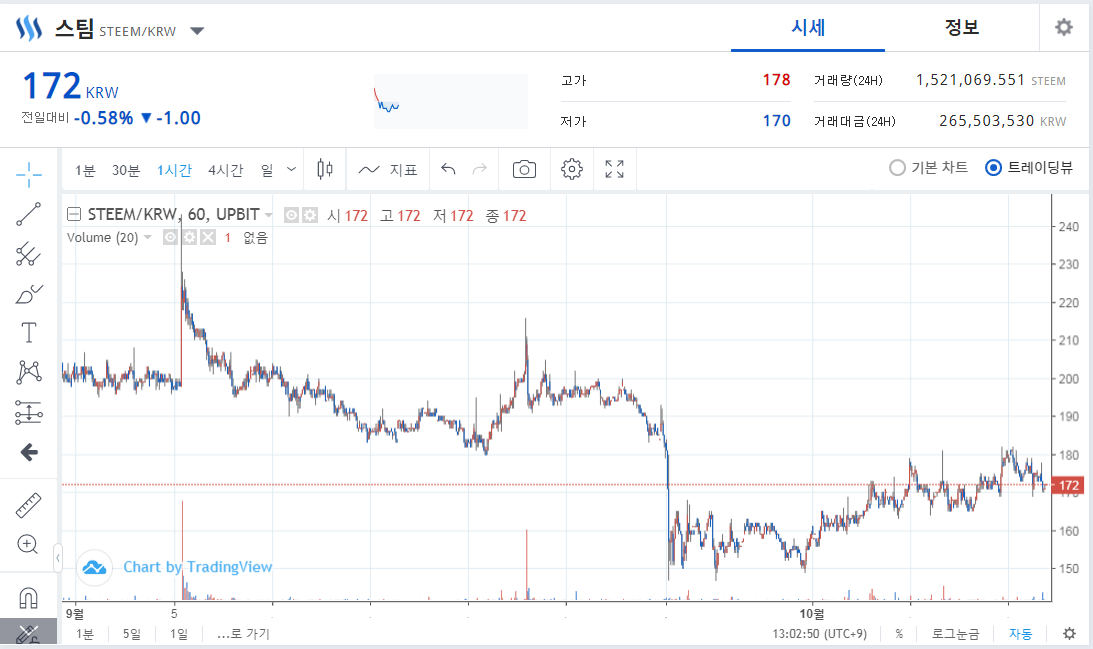
Task: Take a chart snapshot with the camera icon
Action: [524, 169]
